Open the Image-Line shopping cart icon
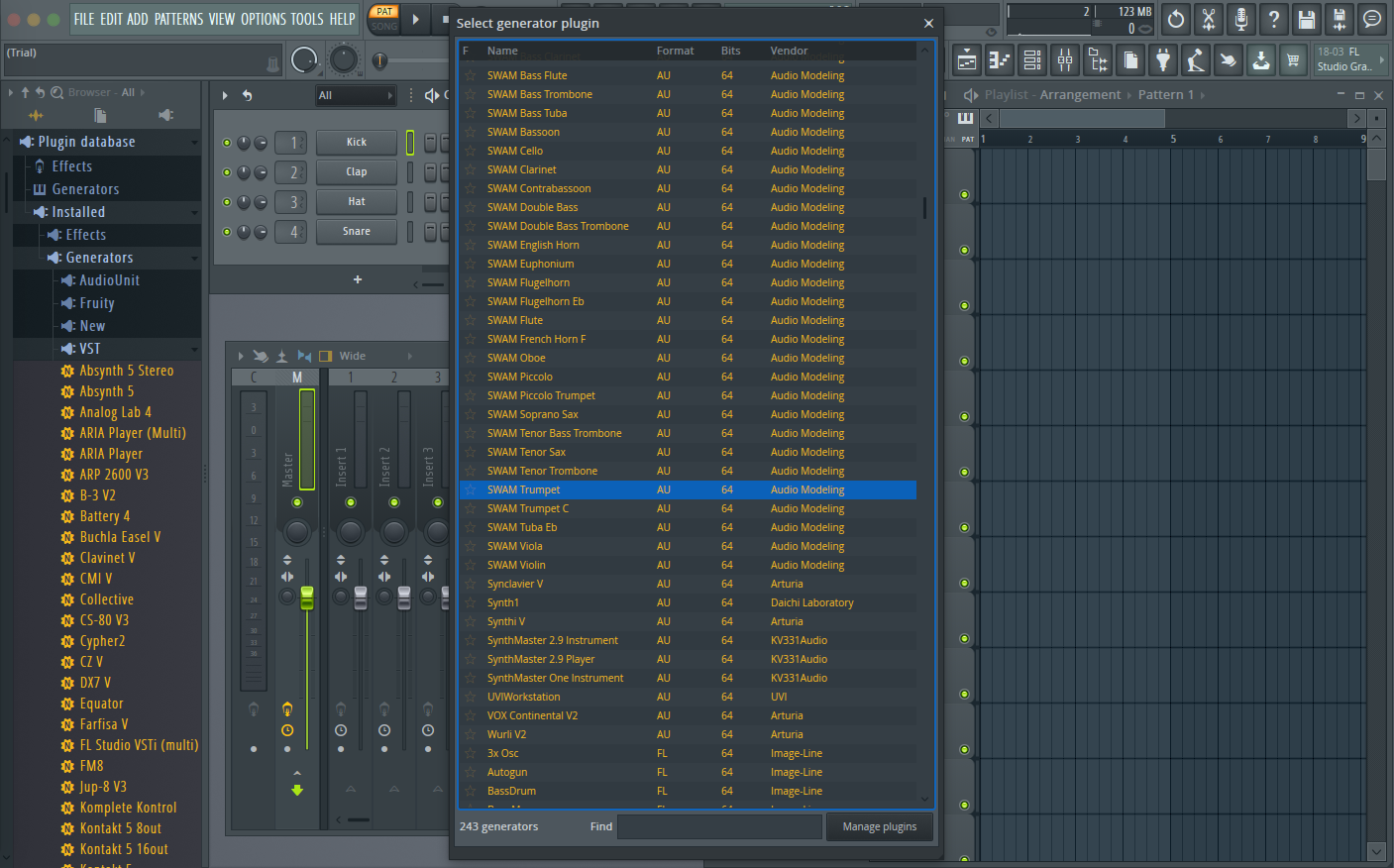The height and width of the screenshot is (868, 1394). [1294, 59]
